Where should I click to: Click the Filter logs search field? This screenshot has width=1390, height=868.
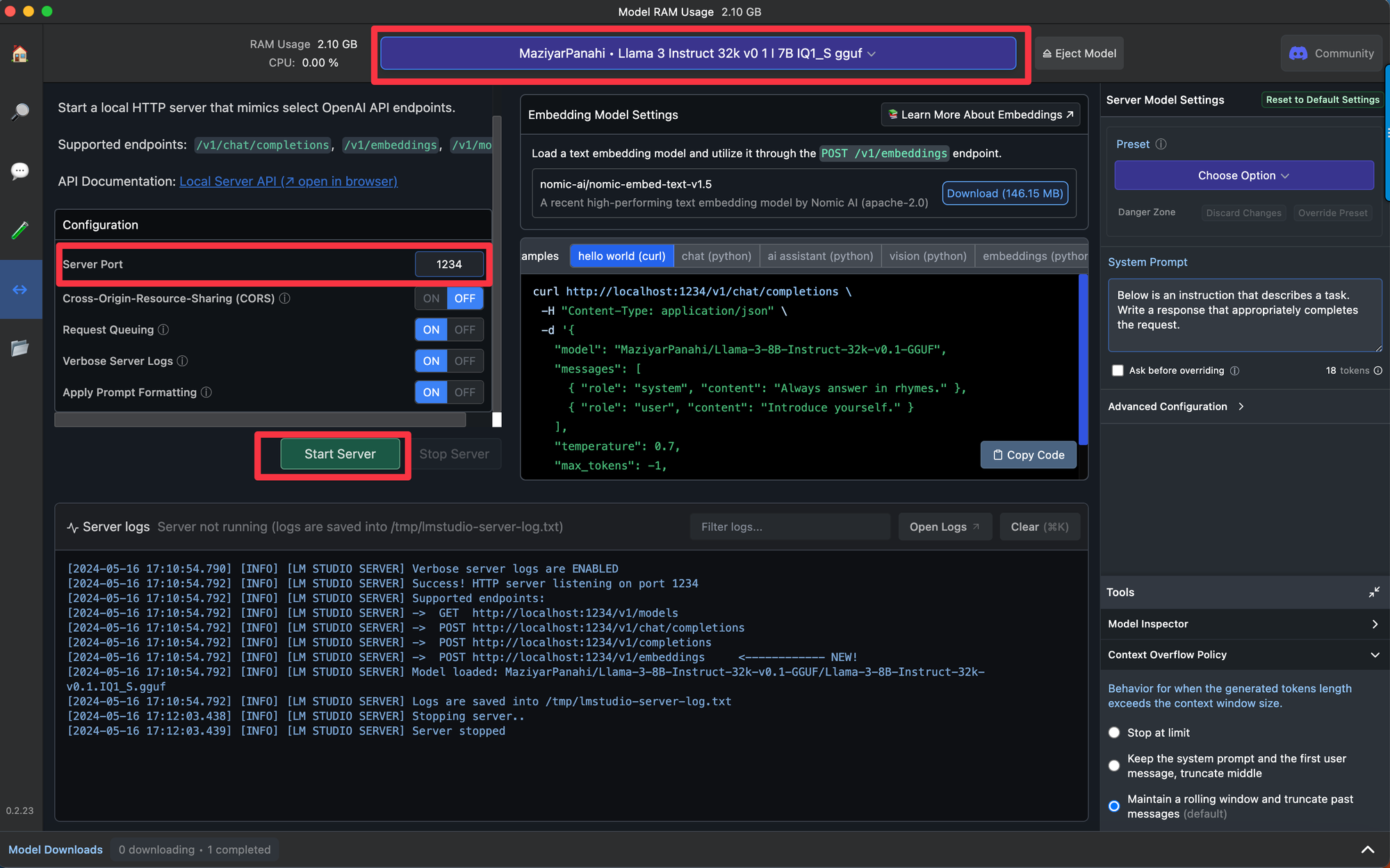tap(790, 527)
